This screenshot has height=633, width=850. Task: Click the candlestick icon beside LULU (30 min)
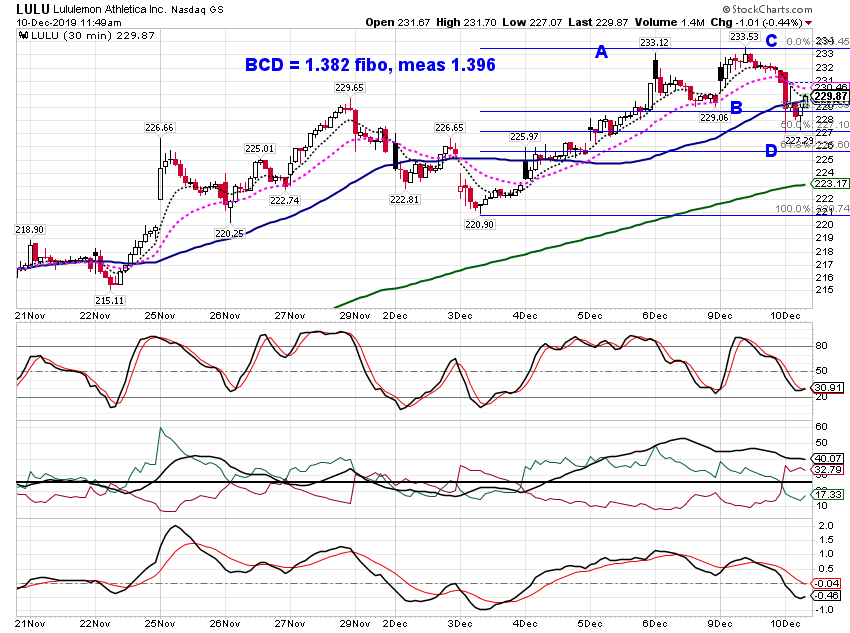(23, 36)
